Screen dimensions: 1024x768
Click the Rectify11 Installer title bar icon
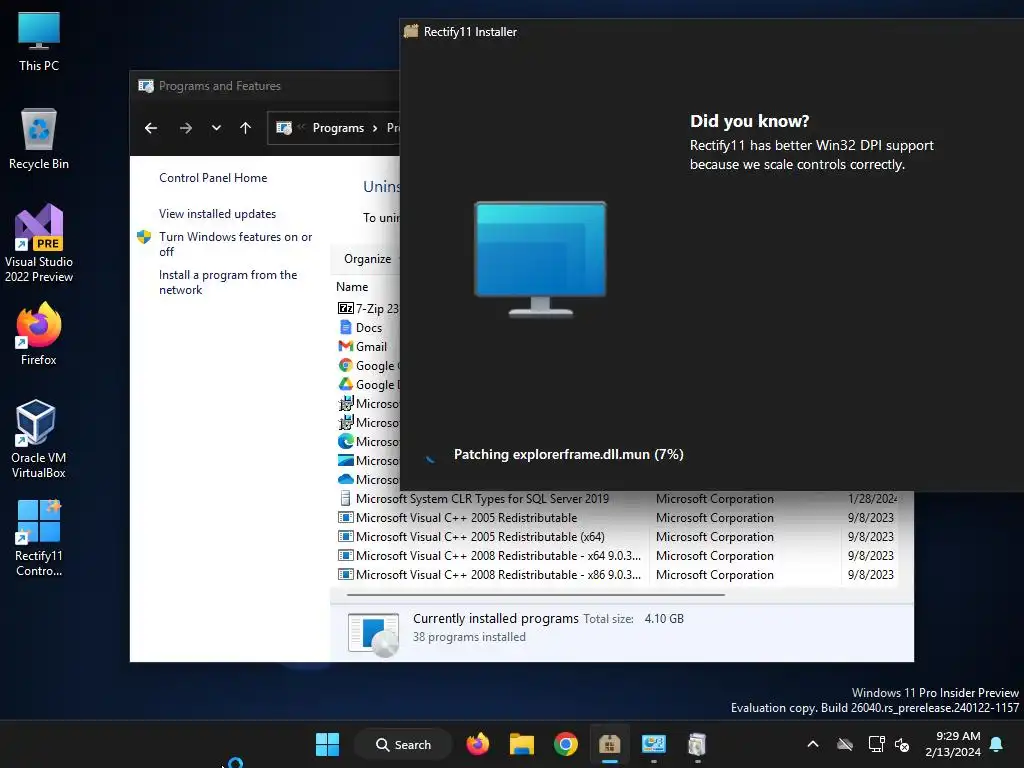[411, 31]
